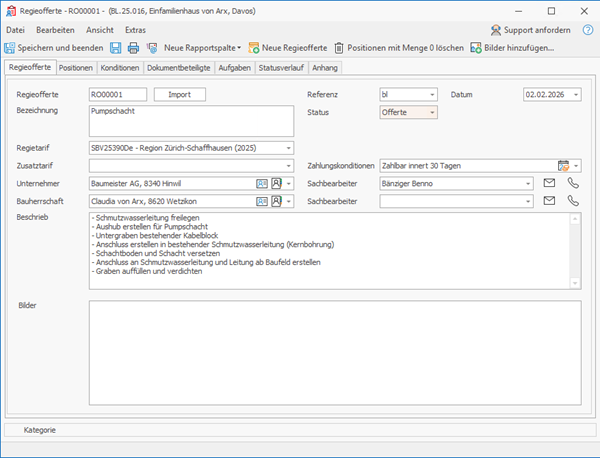600x458 pixels.
Task: Click Positionen mit Menge 0 löschen
Action: (399, 48)
